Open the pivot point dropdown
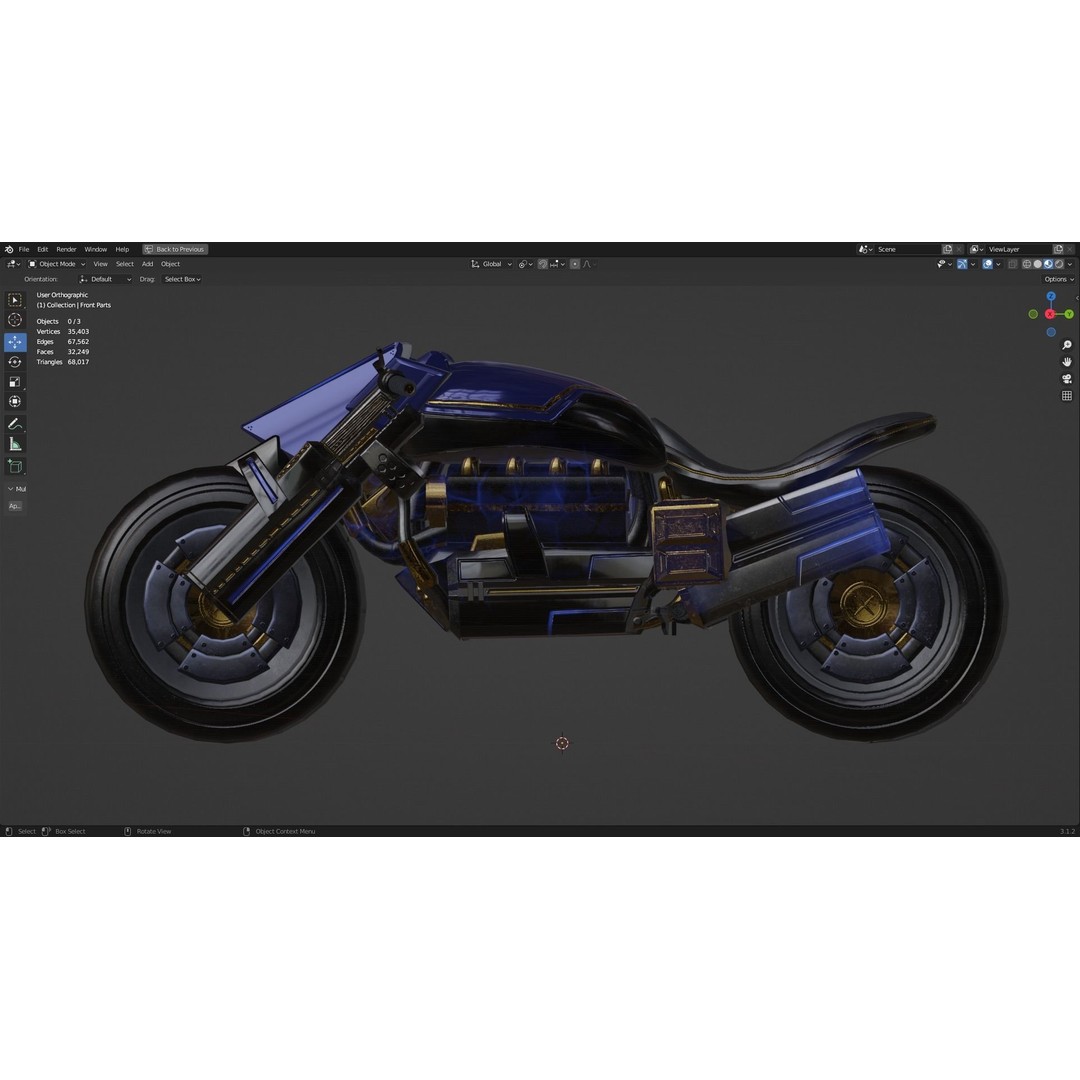 point(526,264)
